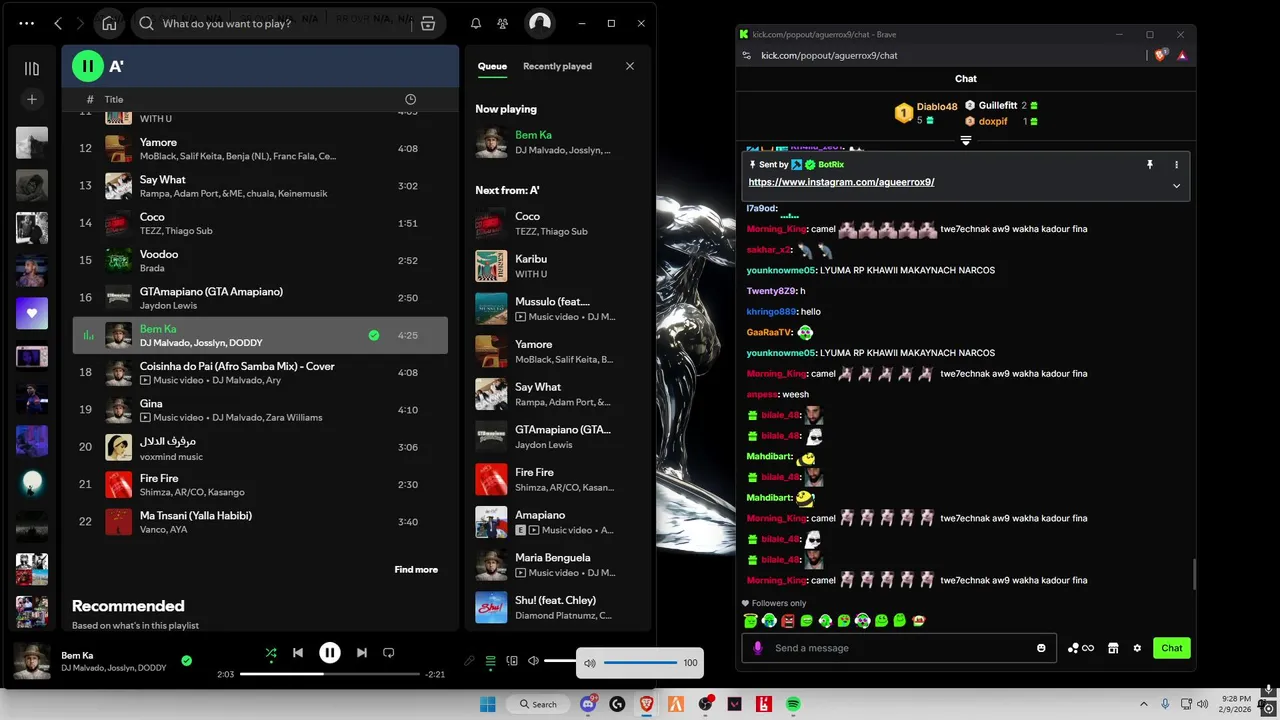Click Bem Ka now playing thumbnail in queue

[491, 142]
